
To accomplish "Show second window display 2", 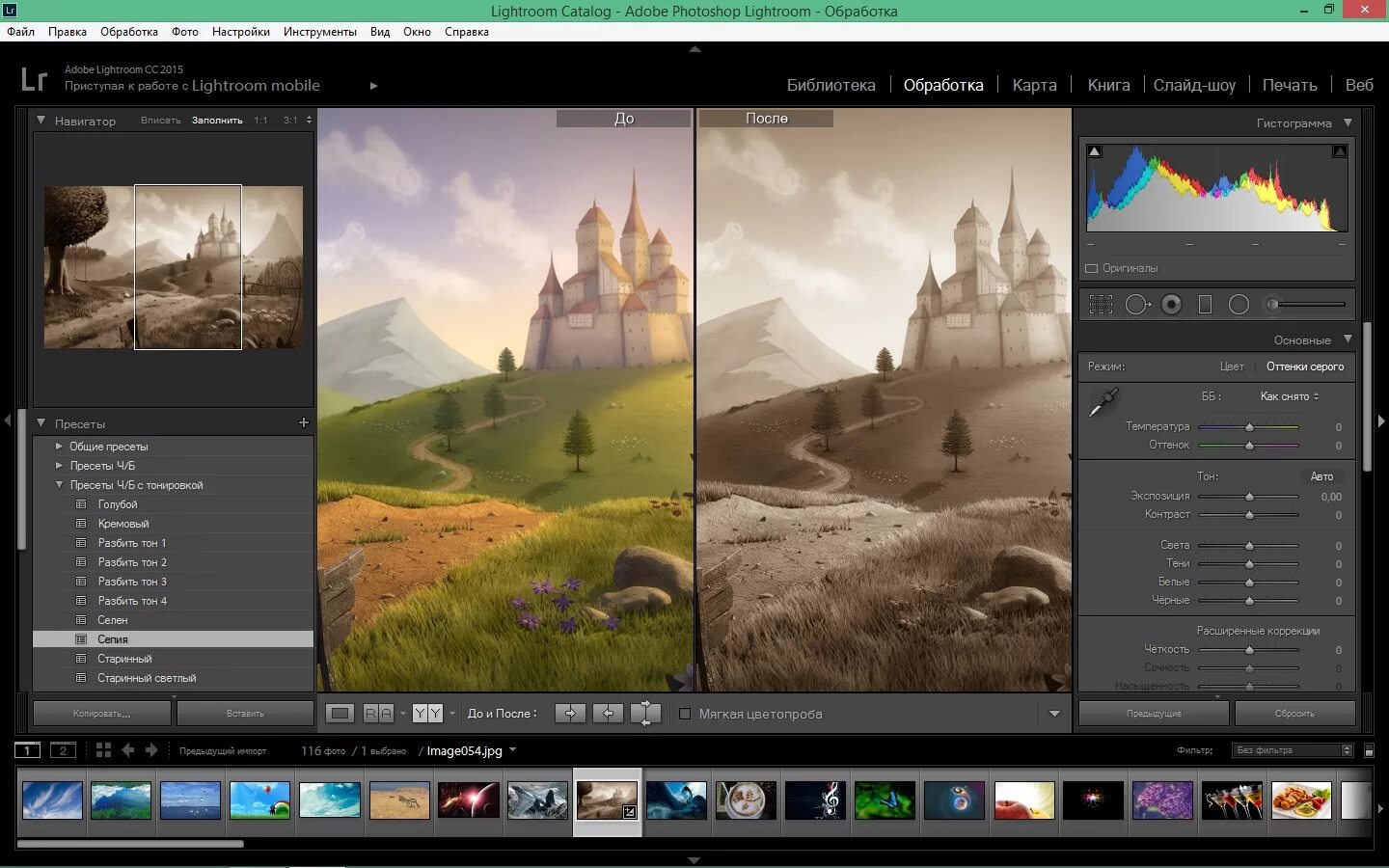I will tap(63, 750).
